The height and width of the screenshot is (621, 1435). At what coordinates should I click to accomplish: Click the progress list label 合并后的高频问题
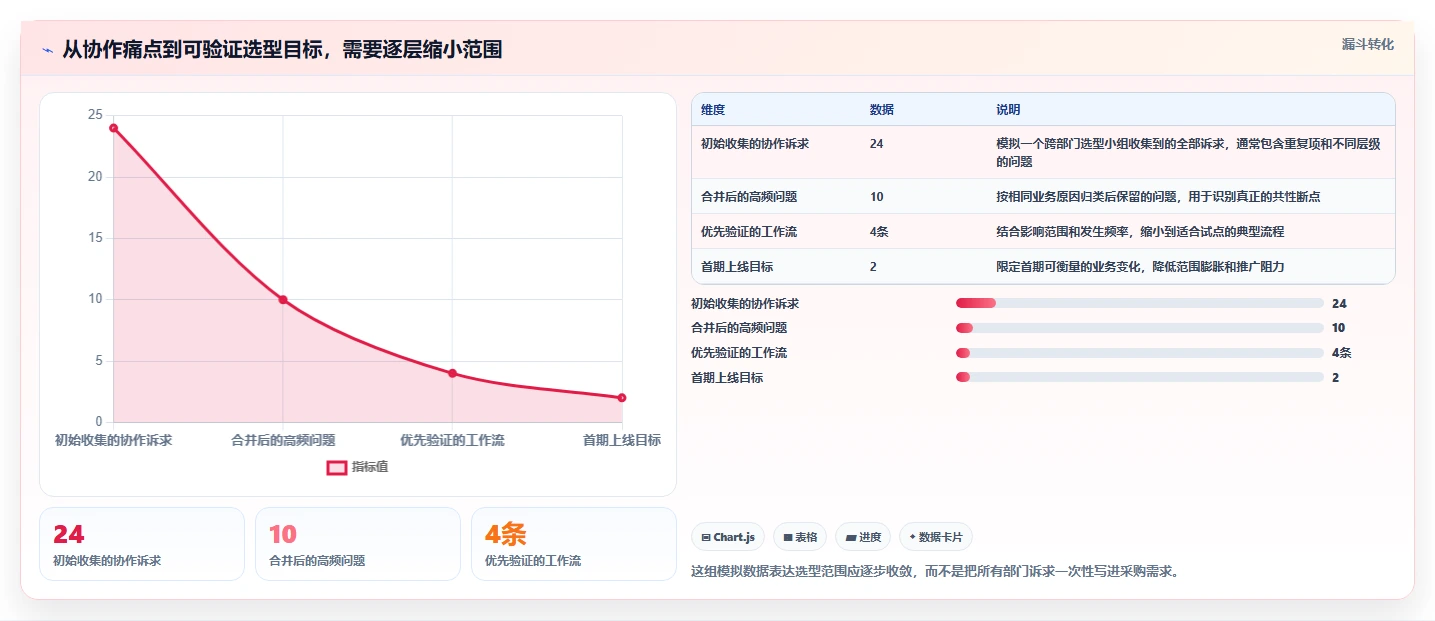(x=739, y=328)
